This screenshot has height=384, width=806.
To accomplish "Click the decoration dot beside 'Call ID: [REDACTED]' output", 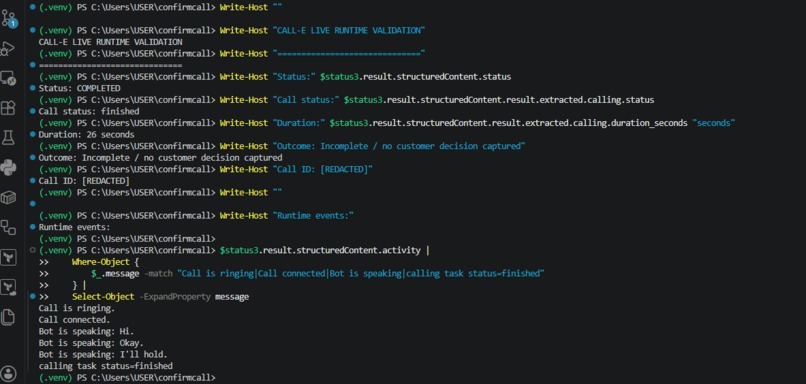I will coord(33,180).
